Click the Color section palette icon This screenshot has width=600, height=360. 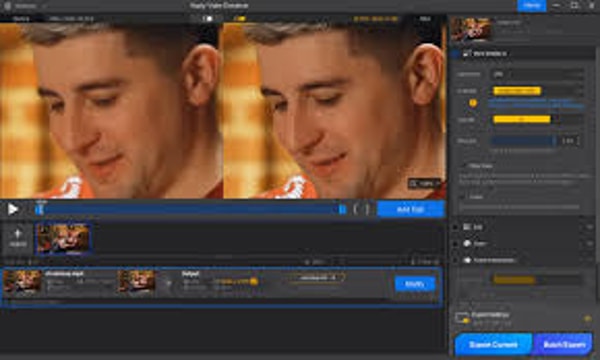click(467, 244)
